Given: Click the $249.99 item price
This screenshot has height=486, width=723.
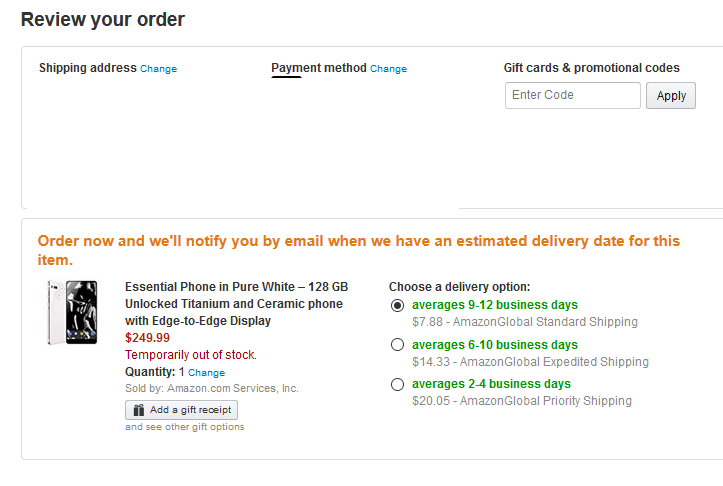Looking at the screenshot, I should coord(148,338).
